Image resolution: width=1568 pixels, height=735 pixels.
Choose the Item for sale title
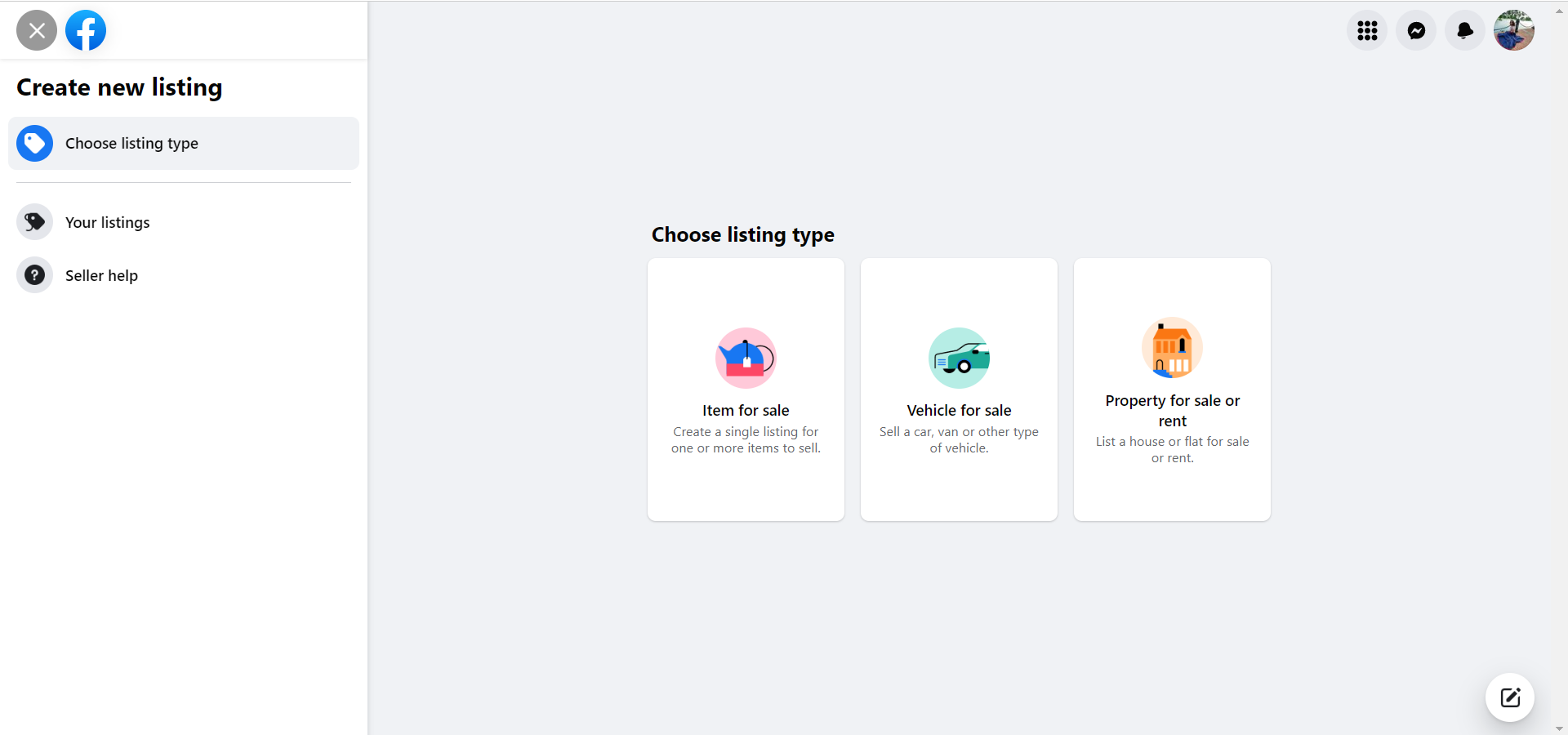pyautogui.click(x=746, y=411)
